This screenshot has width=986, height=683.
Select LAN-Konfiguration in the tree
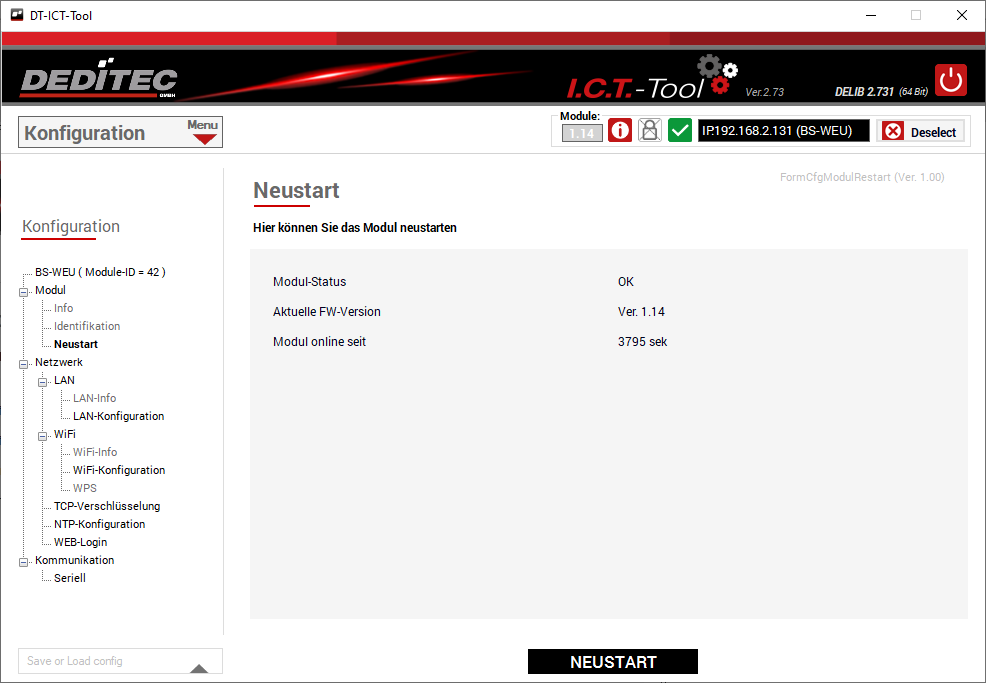click(118, 416)
